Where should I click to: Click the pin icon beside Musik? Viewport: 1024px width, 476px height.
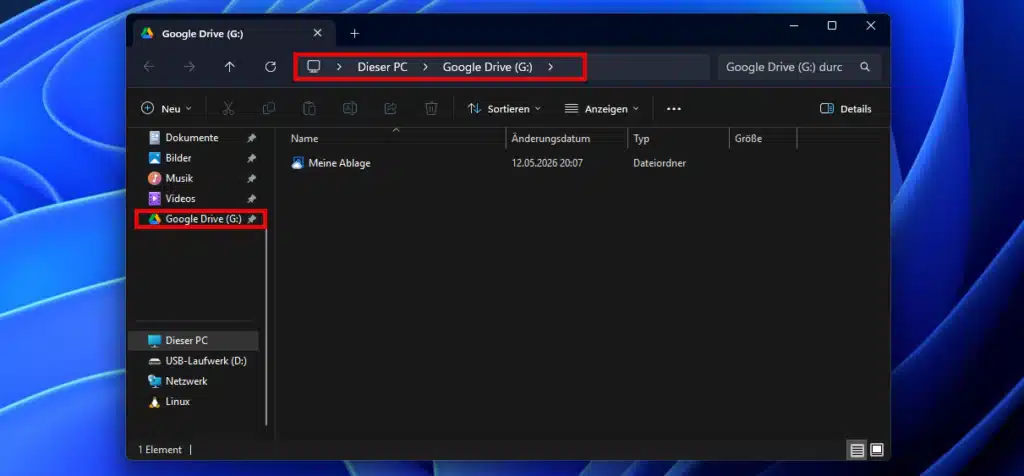pos(251,179)
